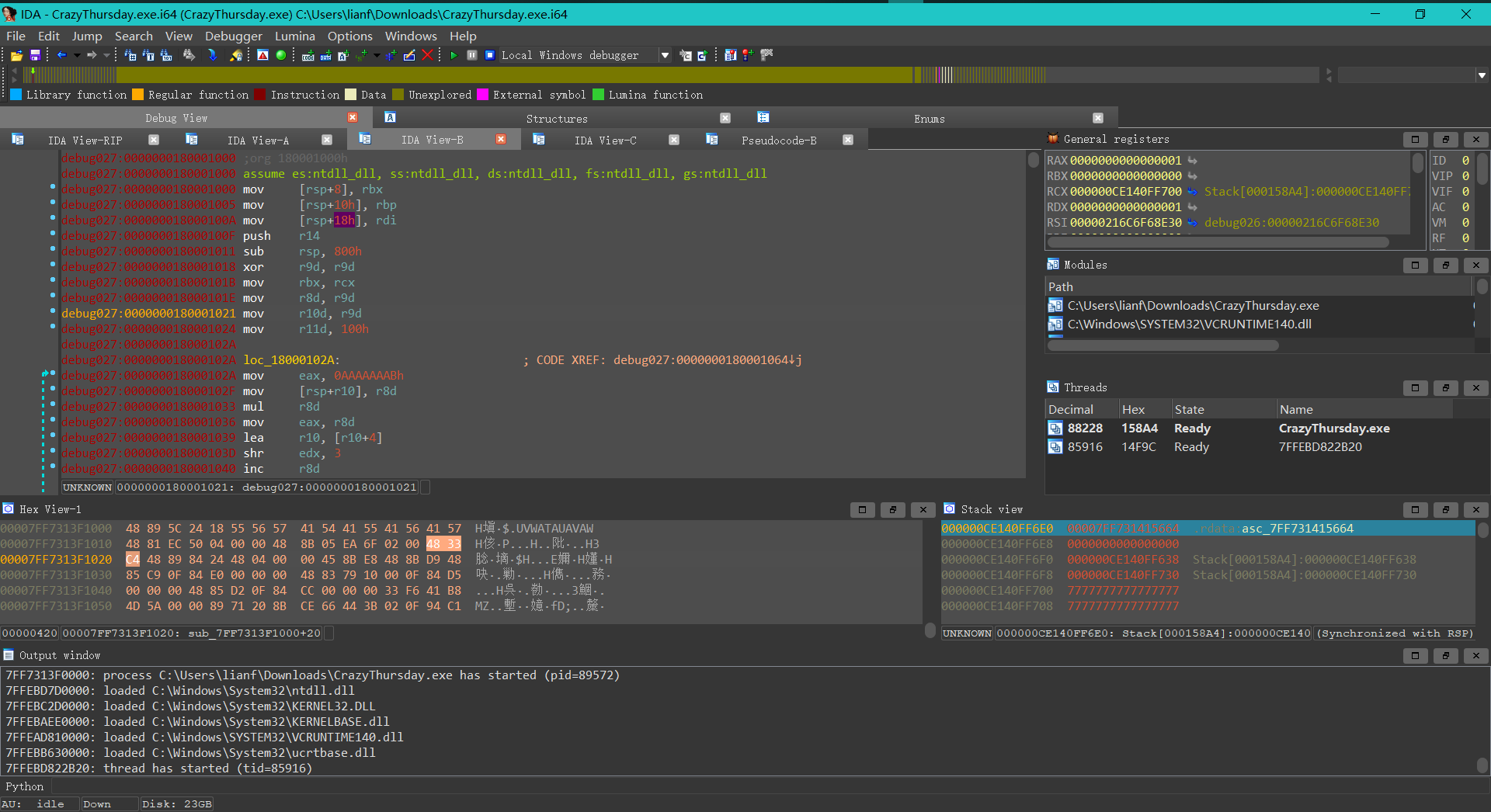Select thread 85916 row
Image resolution: width=1491 pixels, height=812 pixels.
(1250, 447)
